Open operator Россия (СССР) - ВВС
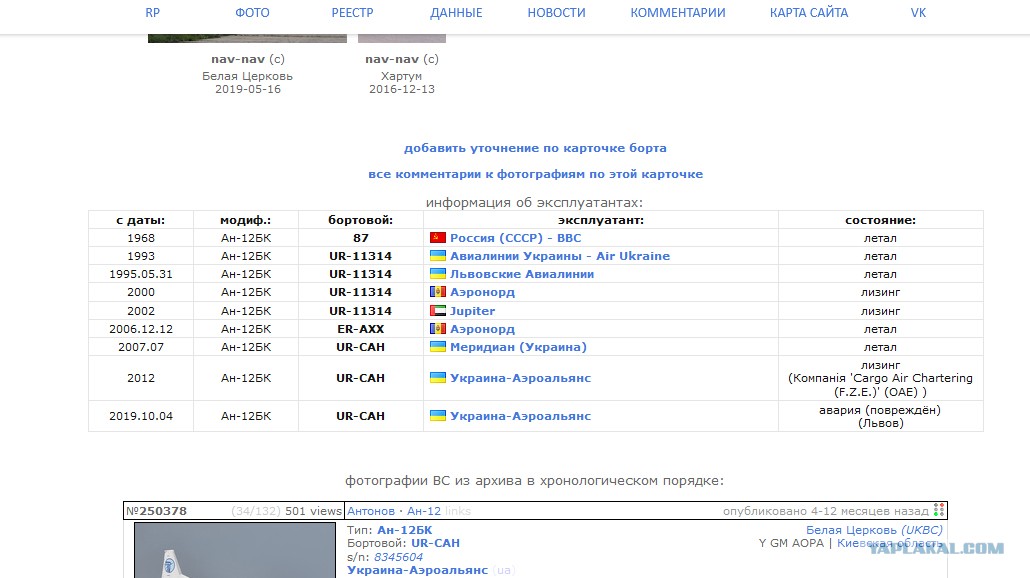The width and height of the screenshot is (1030, 578). pos(516,238)
